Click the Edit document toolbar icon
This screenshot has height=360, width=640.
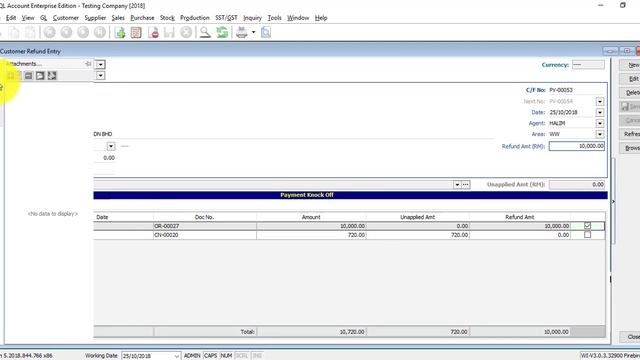click(136, 32)
